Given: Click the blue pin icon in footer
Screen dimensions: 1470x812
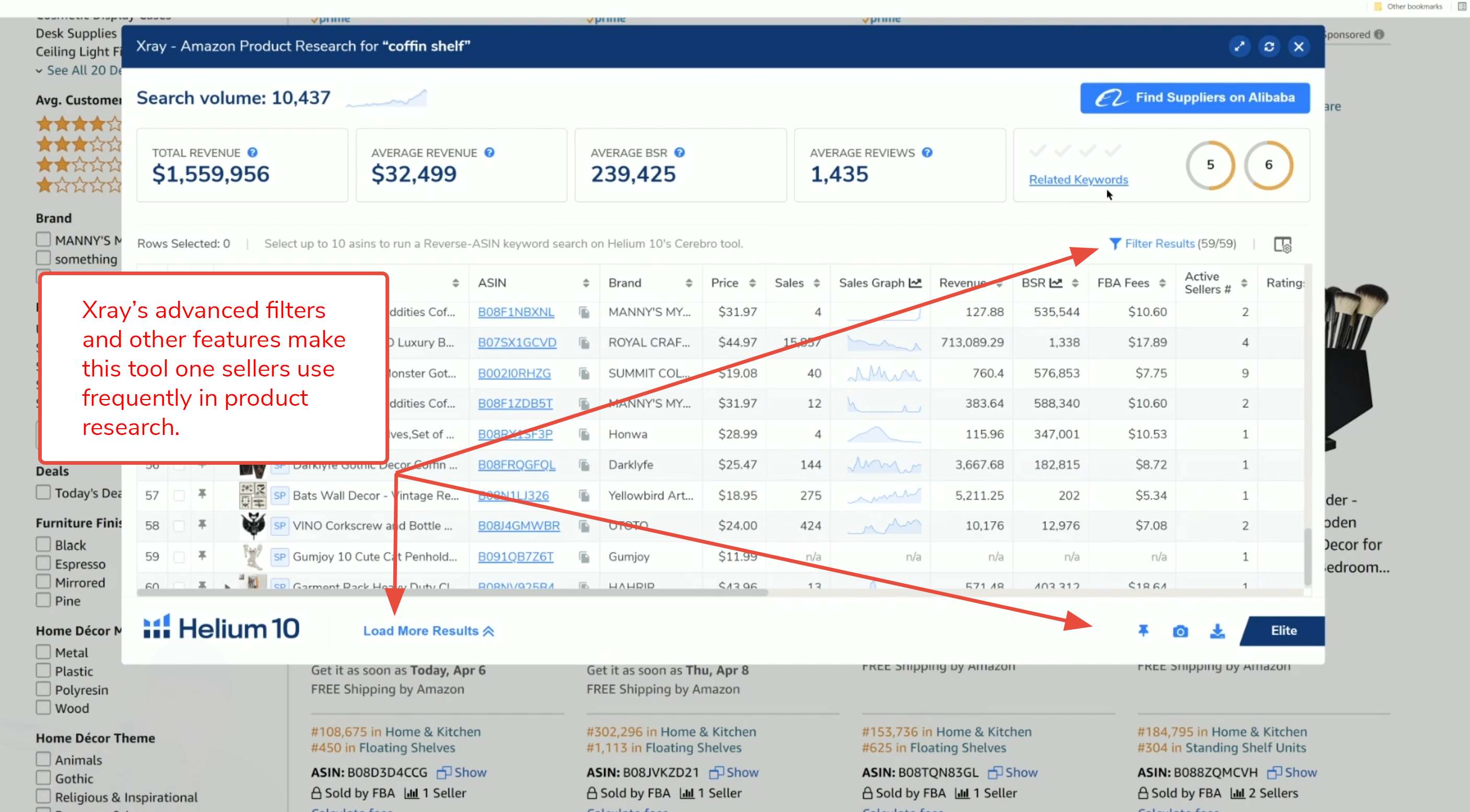Looking at the screenshot, I should [x=1142, y=631].
